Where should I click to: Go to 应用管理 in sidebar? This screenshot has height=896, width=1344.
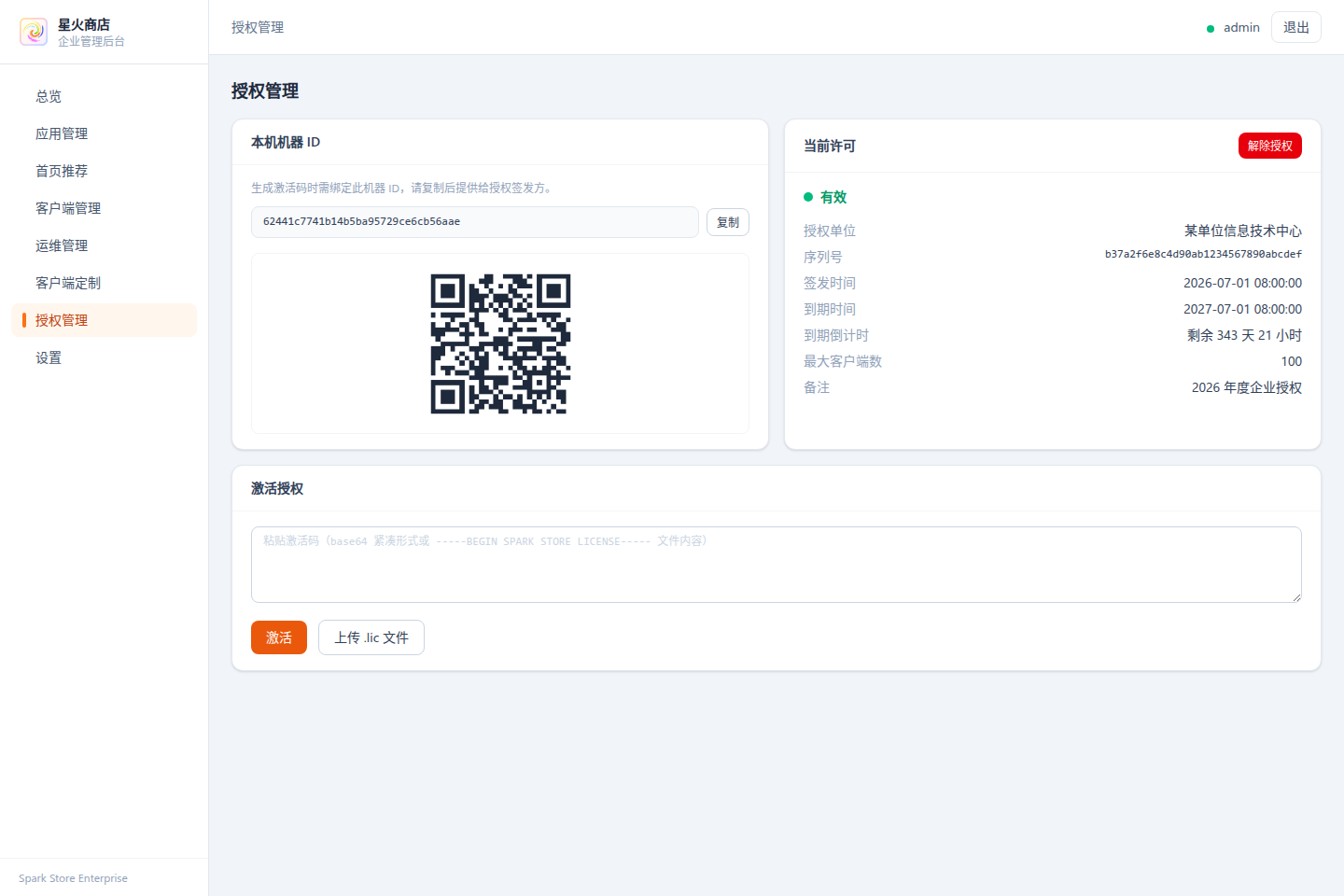pos(105,133)
